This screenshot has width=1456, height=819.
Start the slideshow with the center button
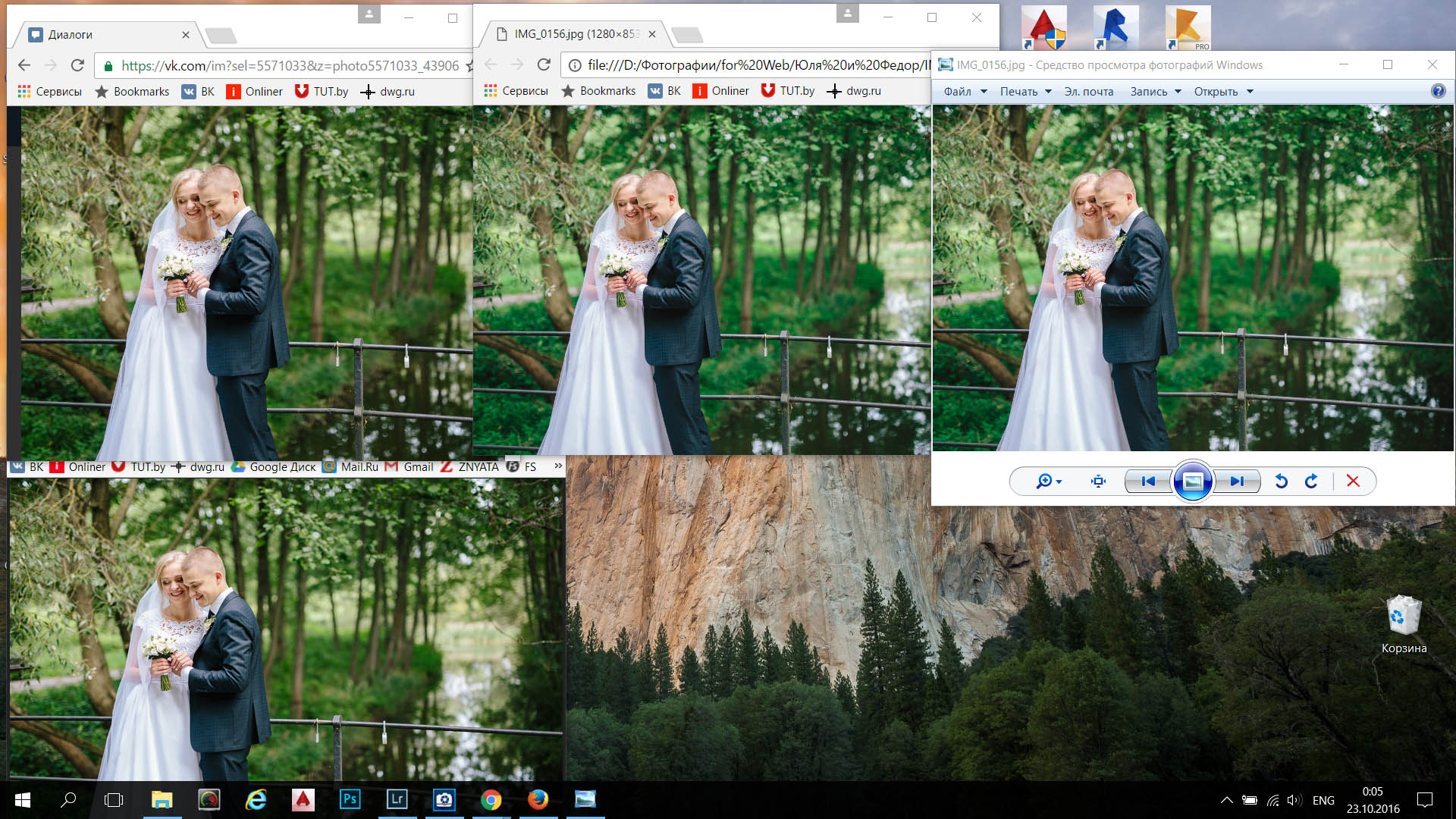click(1192, 482)
